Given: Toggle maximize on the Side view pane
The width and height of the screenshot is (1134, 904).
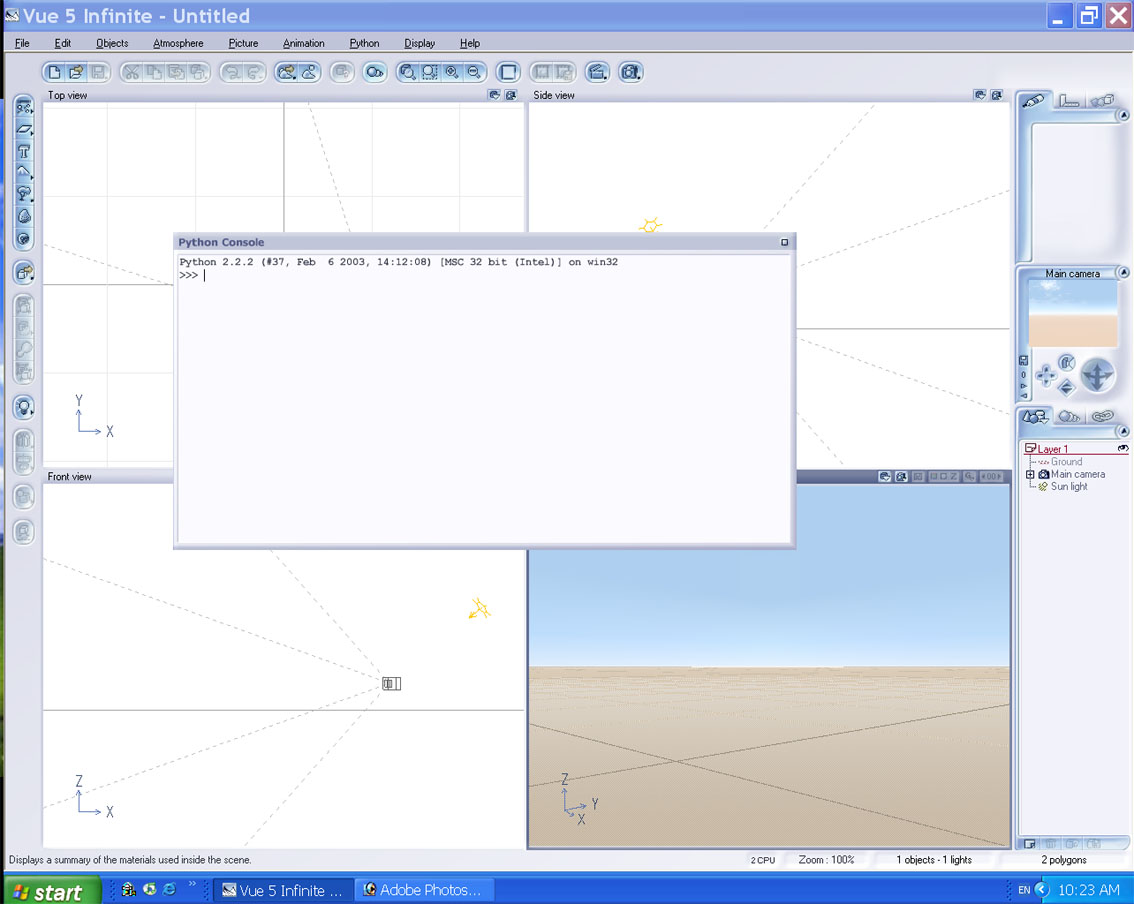Looking at the screenshot, I should tap(996, 95).
